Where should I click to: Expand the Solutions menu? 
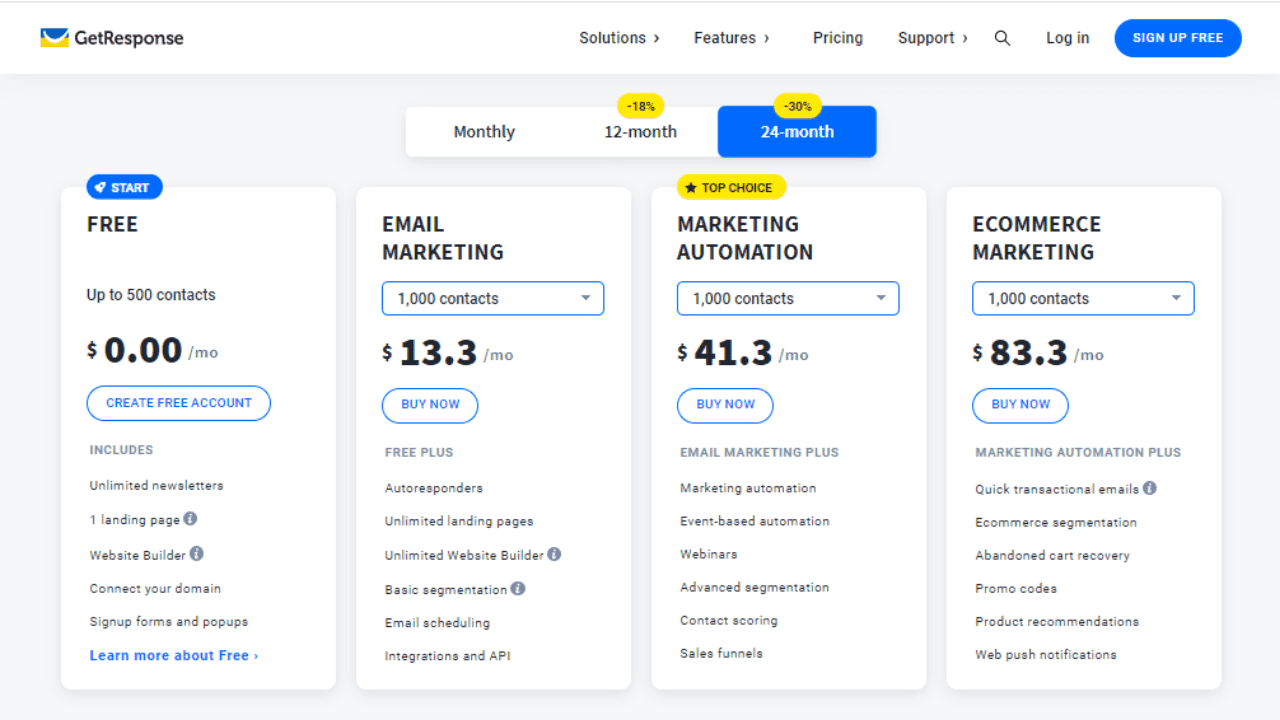[x=620, y=38]
